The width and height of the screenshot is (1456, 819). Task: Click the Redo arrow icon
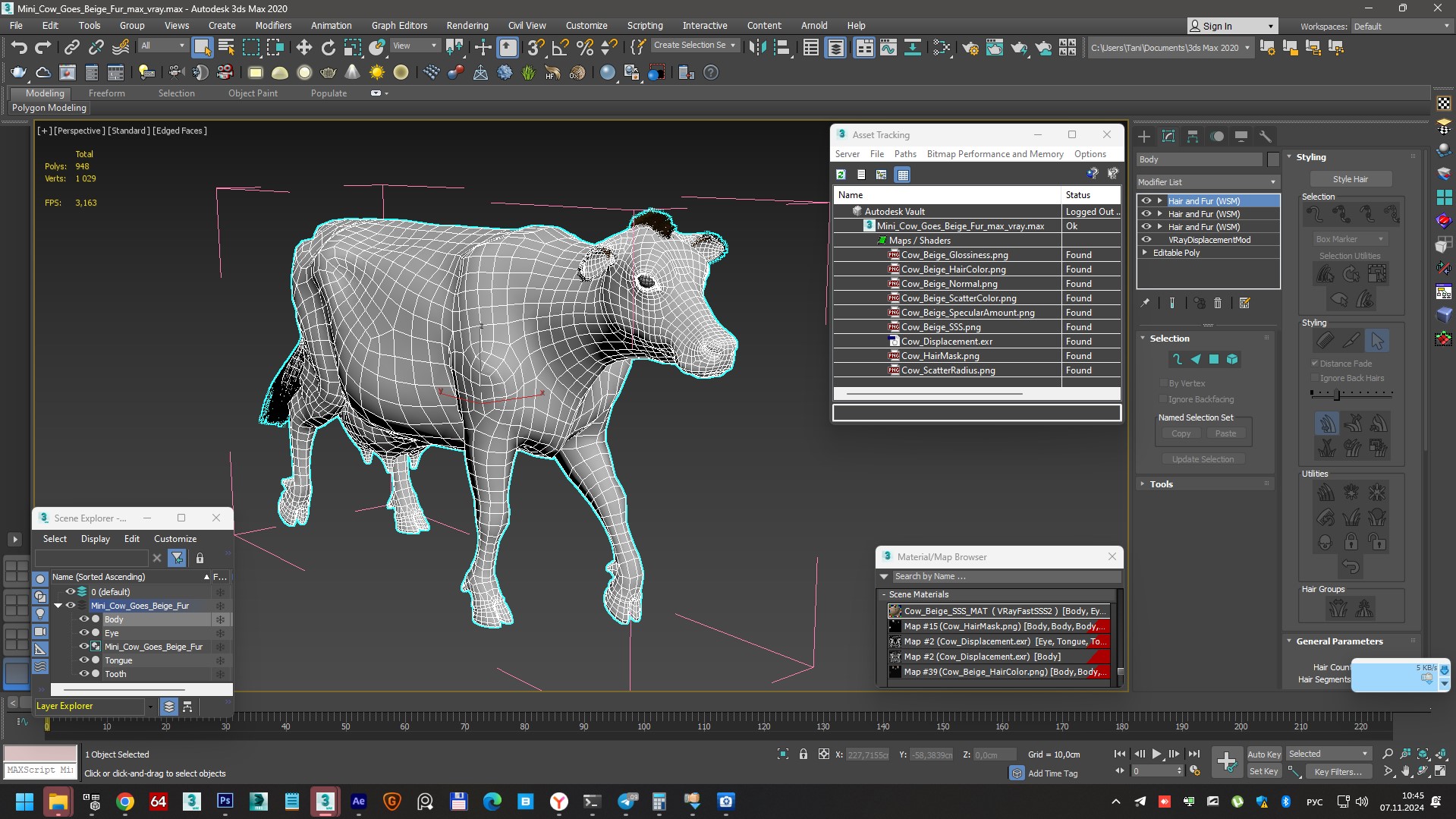coord(43,47)
